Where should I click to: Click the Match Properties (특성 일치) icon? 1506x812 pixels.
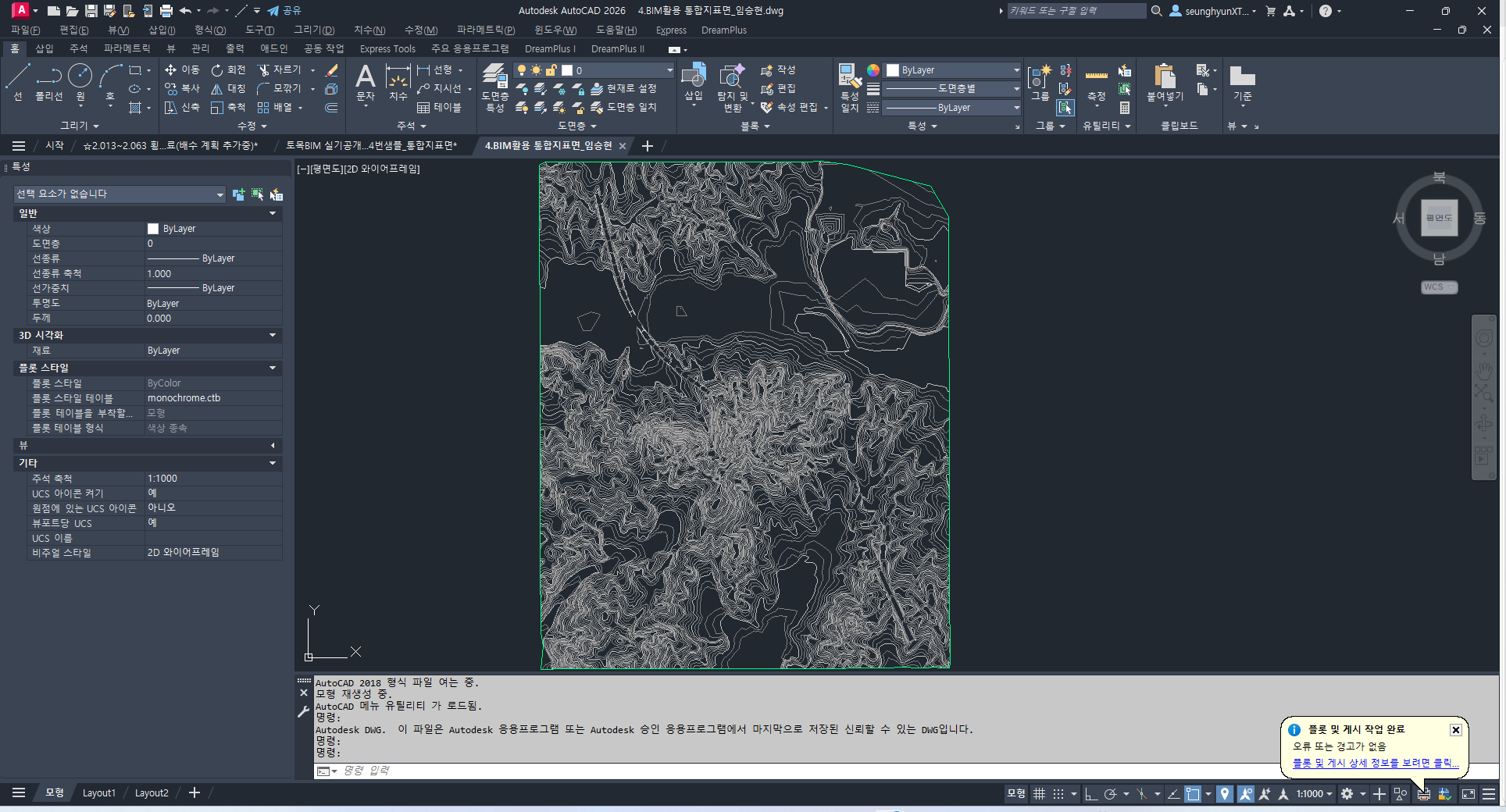[x=849, y=87]
